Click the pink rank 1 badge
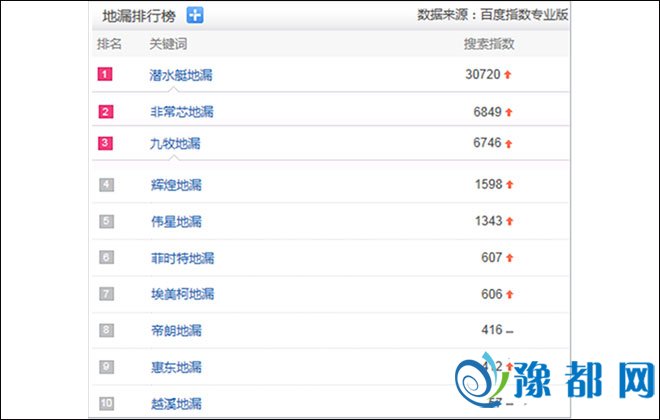The height and width of the screenshot is (420, 660). tap(106, 74)
